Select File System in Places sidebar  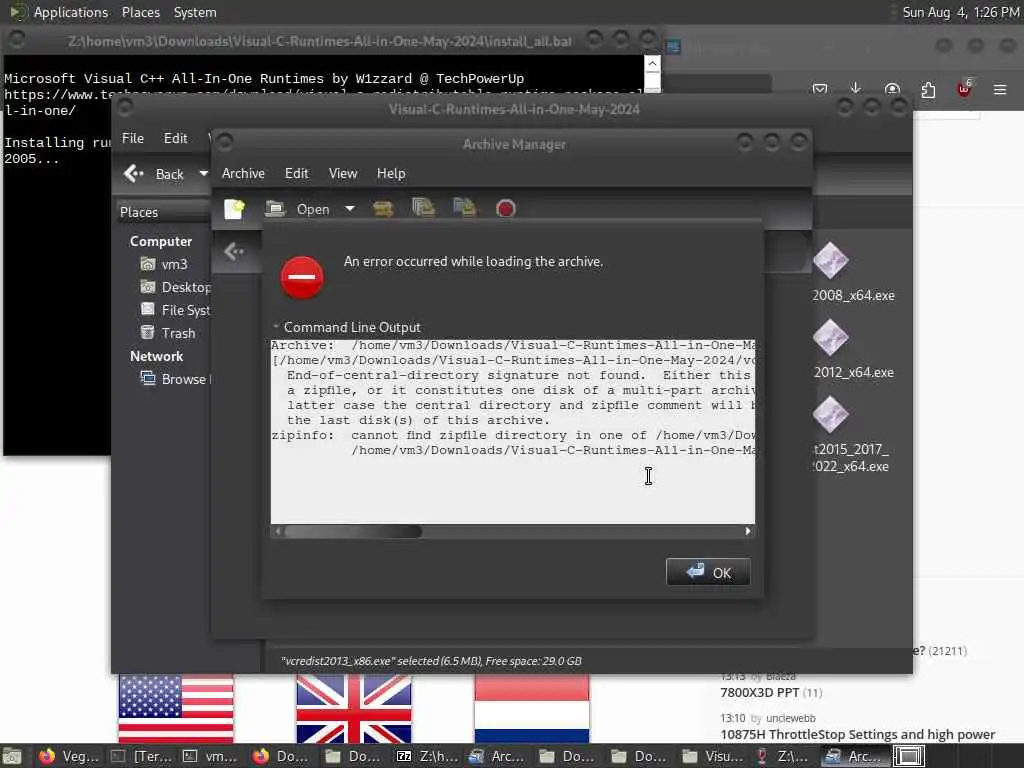pyautogui.click(x=175, y=310)
